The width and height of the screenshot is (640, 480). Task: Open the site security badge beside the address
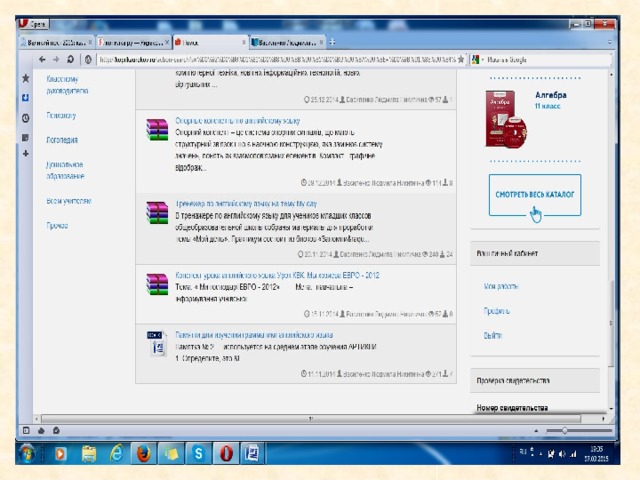pyautogui.click(x=88, y=60)
